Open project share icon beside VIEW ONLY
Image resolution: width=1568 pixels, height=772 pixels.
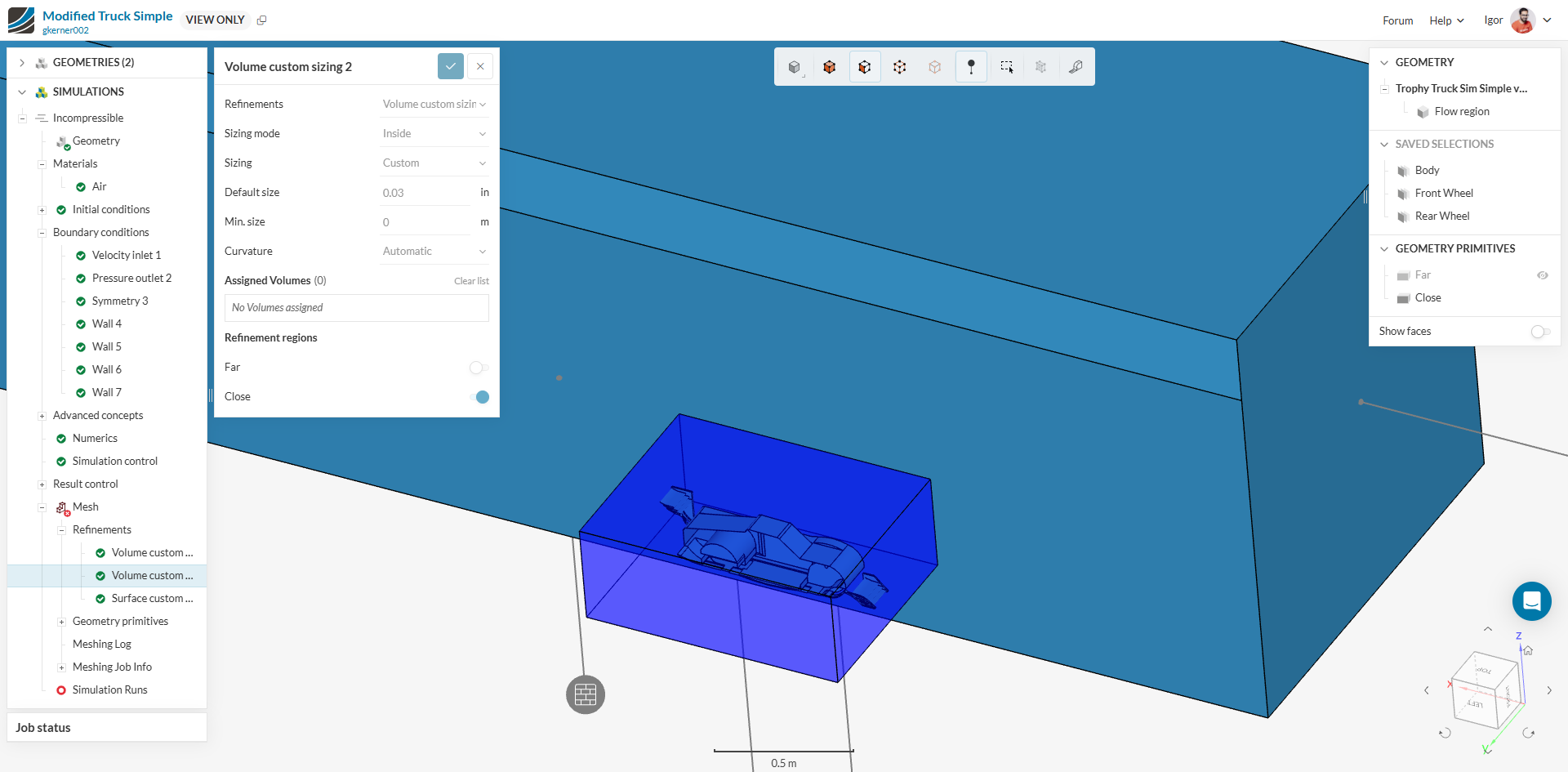tap(262, 20)
